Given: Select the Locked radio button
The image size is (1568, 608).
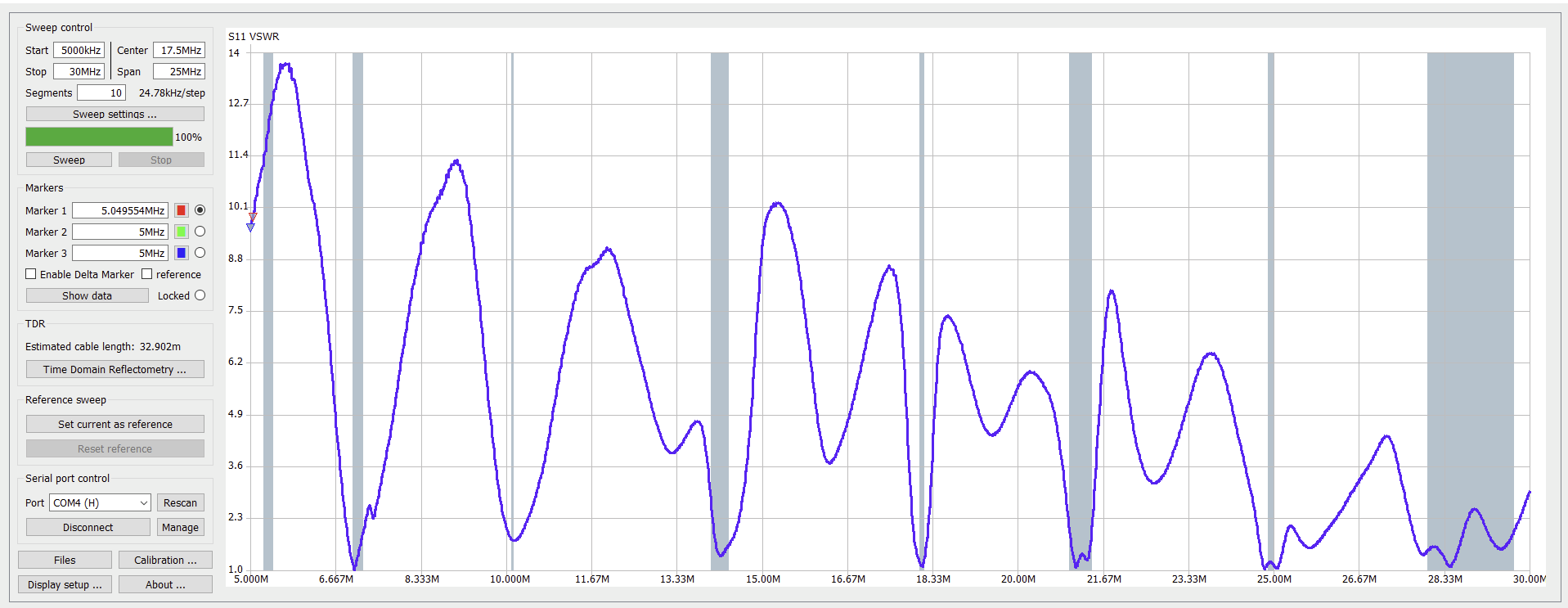Looking at the screenshot, I should click(x=200, y=295).
